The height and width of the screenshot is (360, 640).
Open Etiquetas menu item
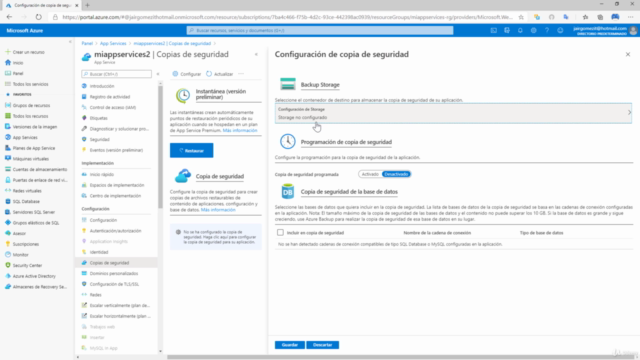click(x=98, y=118)
